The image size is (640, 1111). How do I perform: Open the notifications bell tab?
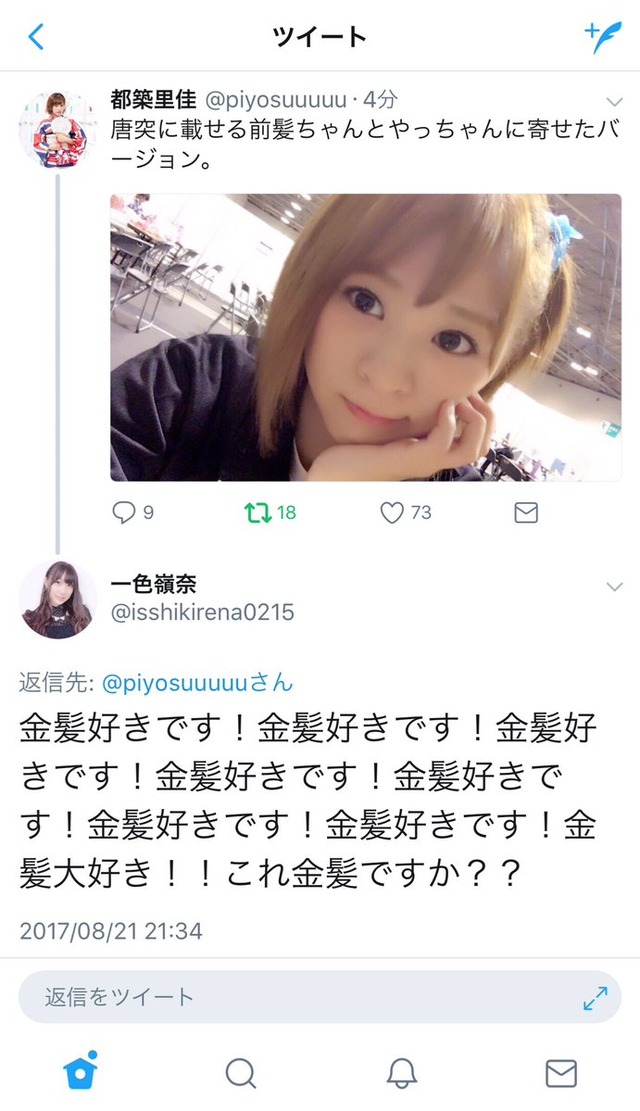(x=401, y=1073)
